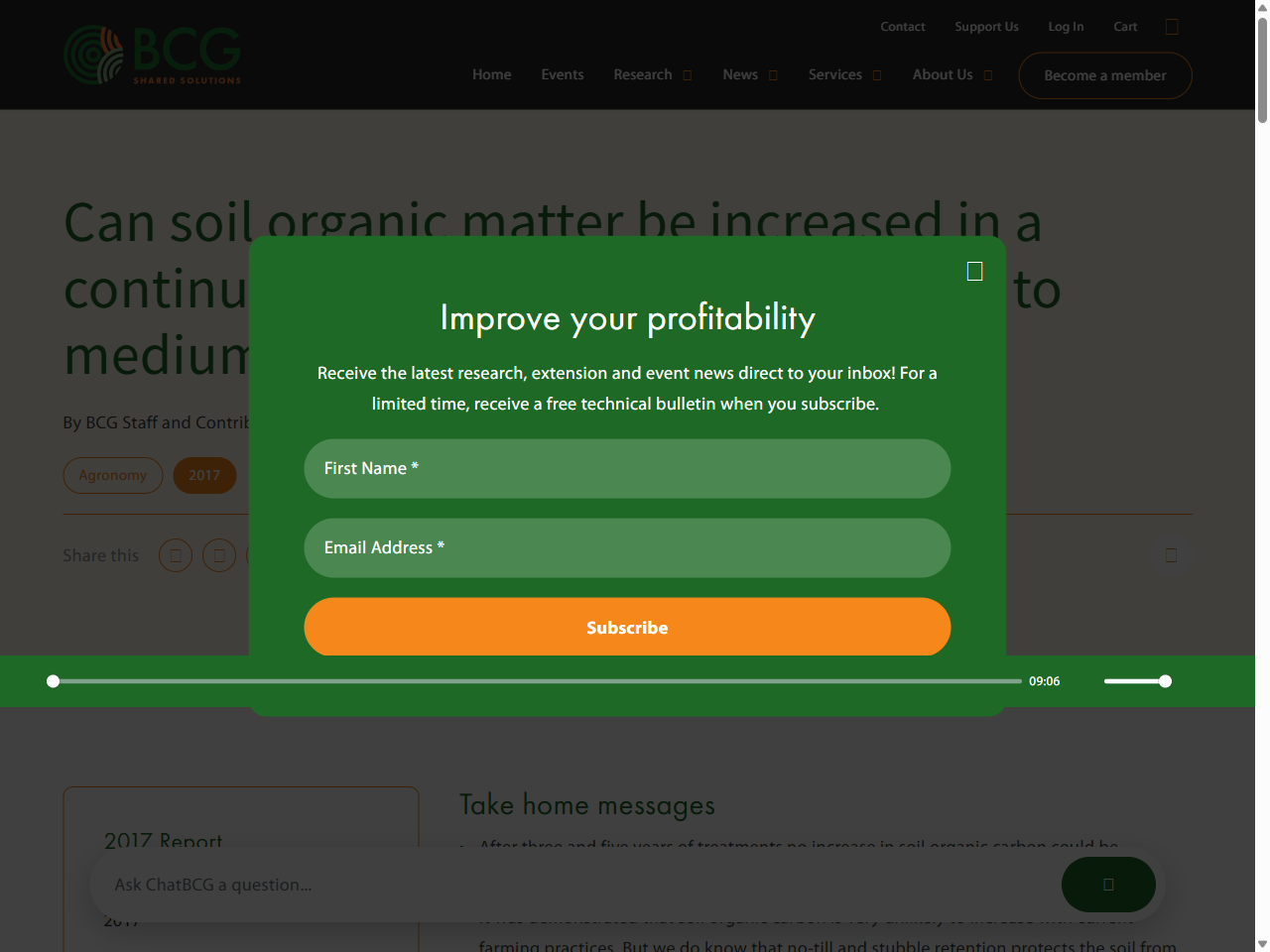The height and width of the screenshot is (952, 1270).
Task: Select the 2017 filter tag
Action: [204, 475]
